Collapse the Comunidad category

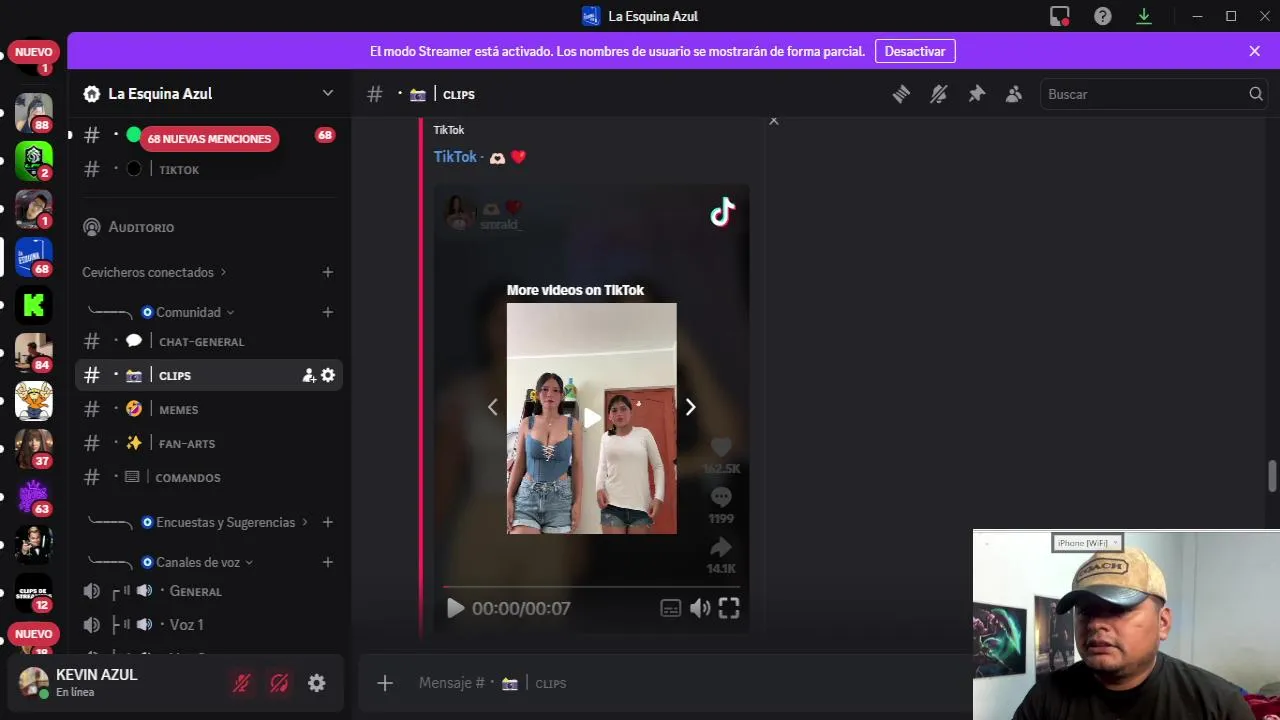[188, 312]
